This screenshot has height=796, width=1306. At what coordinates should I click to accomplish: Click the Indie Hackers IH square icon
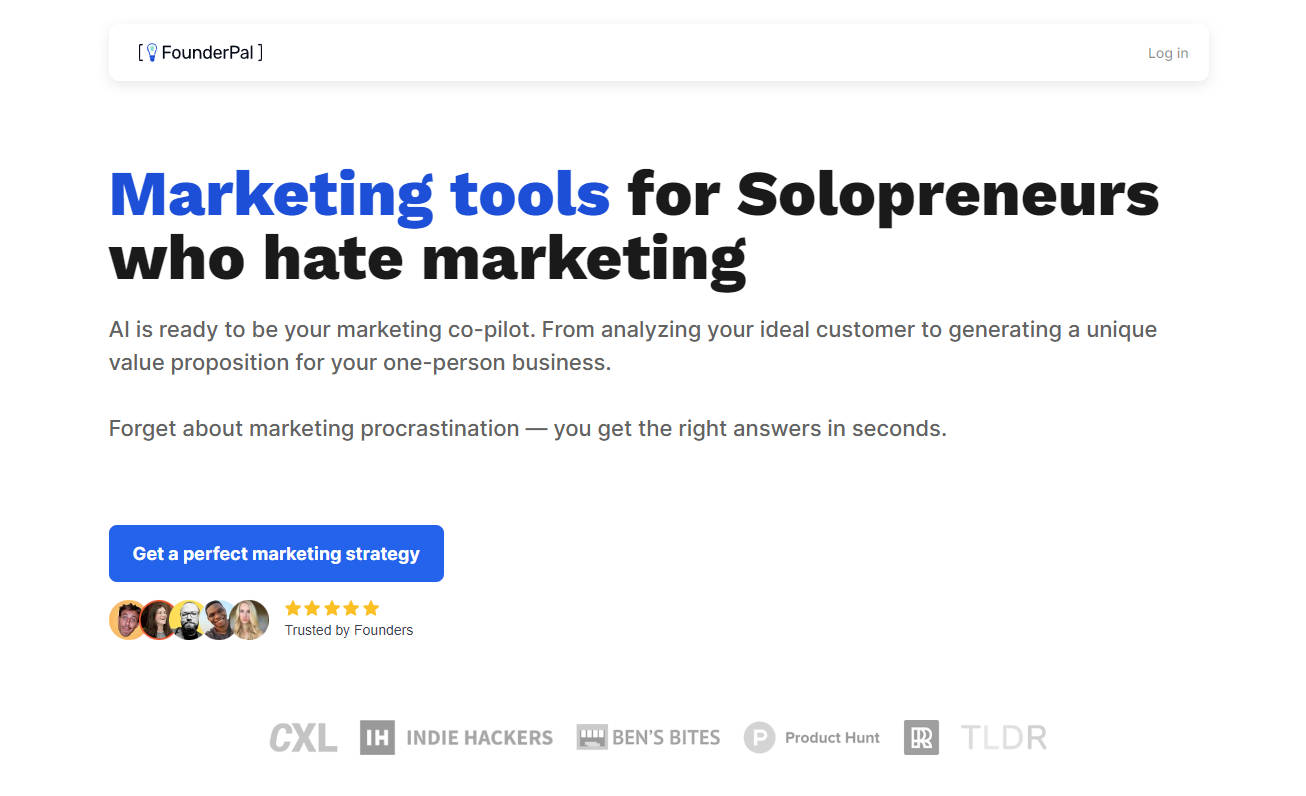tap(377, 738)
